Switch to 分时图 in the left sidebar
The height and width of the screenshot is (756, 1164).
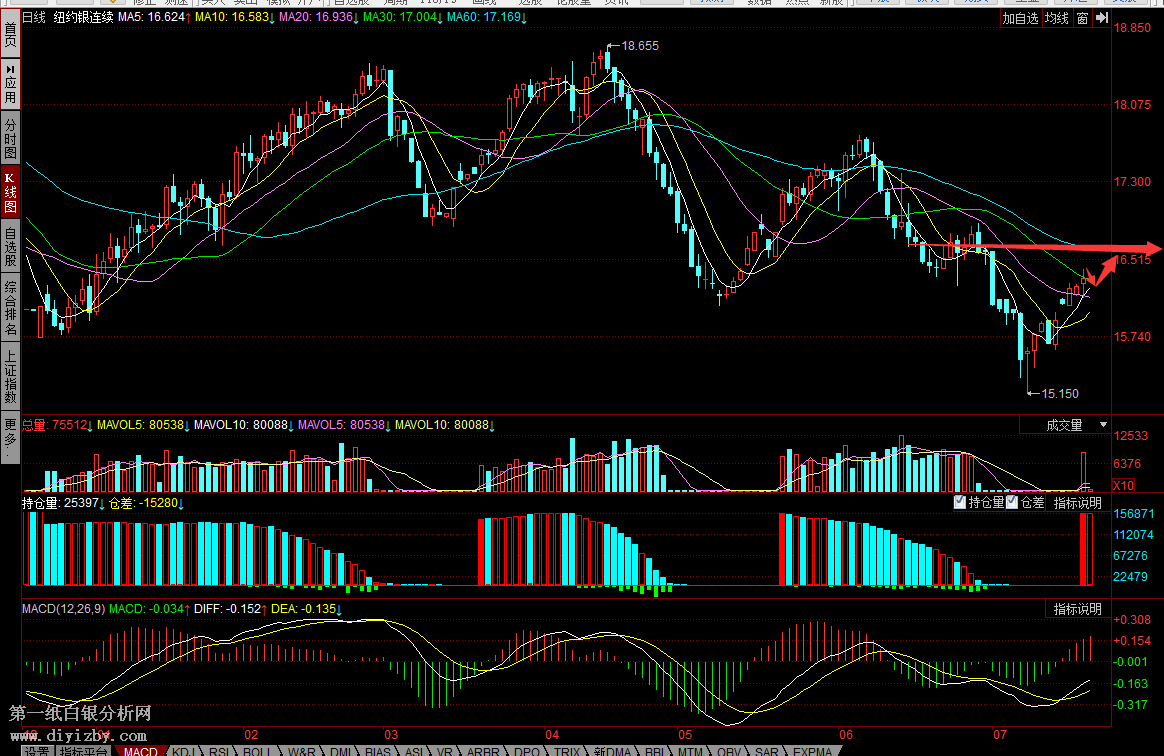pos(10,138)
